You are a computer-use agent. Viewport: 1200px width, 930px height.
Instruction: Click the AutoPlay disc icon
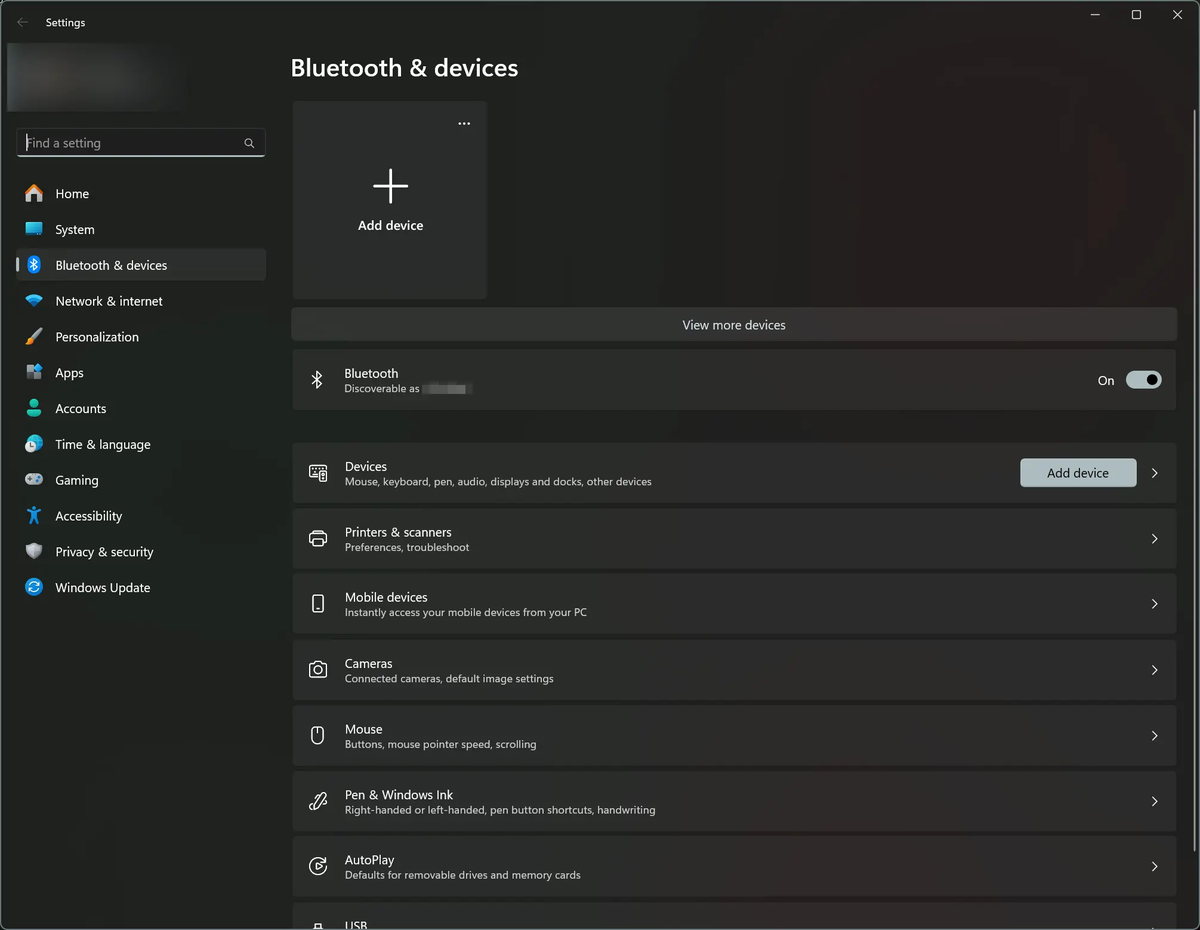coord(318,867)
